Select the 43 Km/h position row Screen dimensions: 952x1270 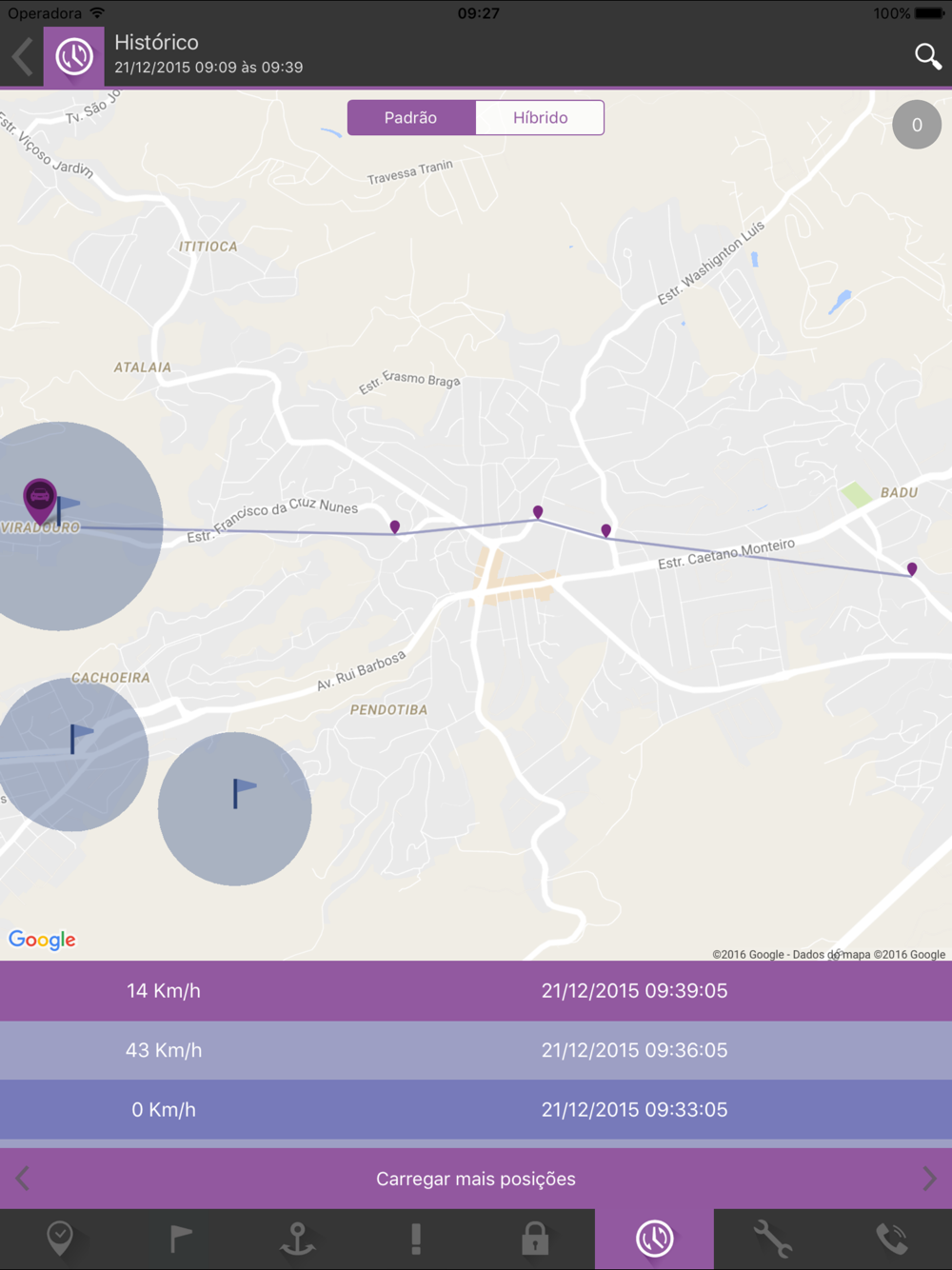(476, 1050)
